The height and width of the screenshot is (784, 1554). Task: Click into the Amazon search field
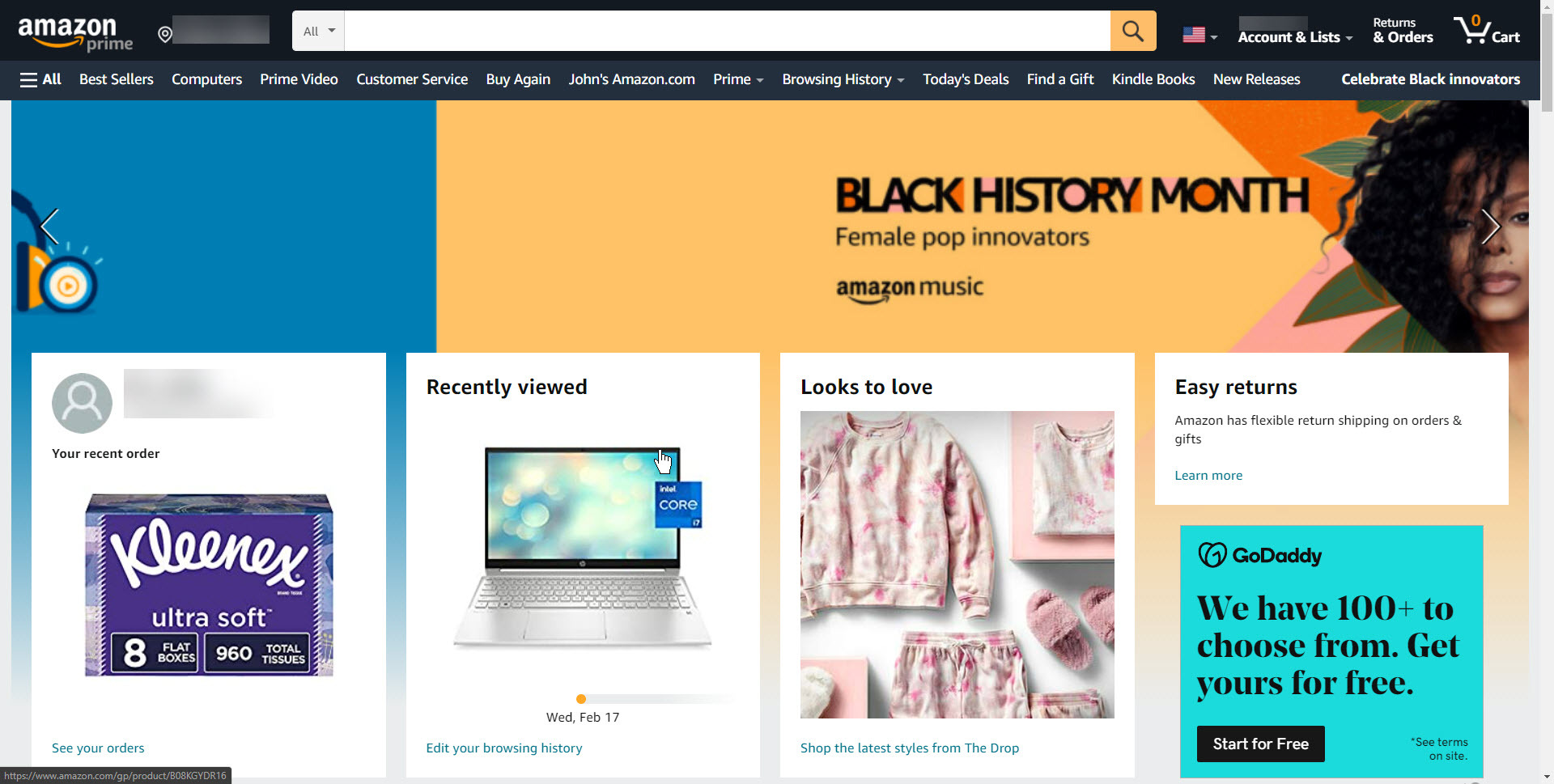(727, 31)
